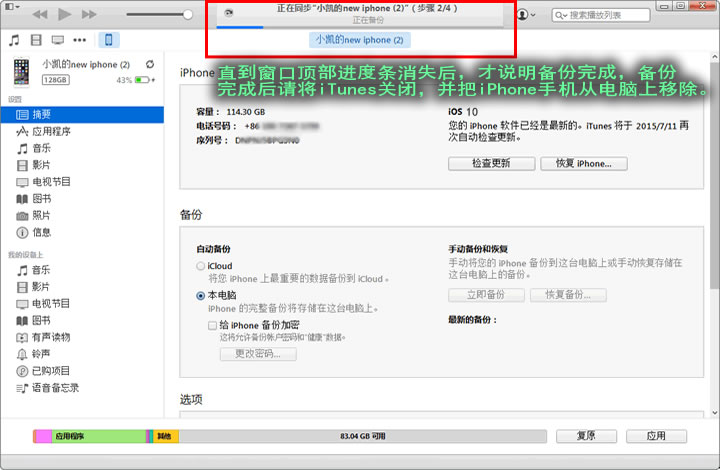Click the sync status spinner icon
720x470 pixels.
coord(229,13)
